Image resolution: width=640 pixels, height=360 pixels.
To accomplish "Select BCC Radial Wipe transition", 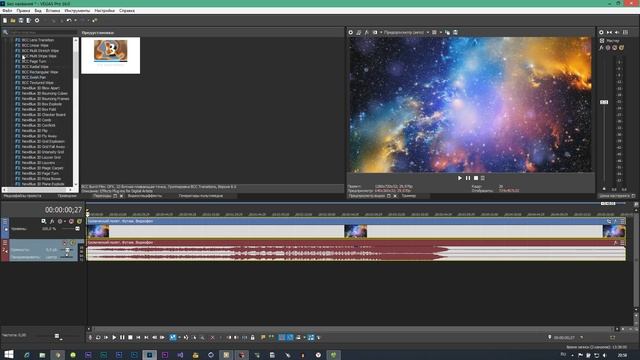I will click(x=35, y=67).
